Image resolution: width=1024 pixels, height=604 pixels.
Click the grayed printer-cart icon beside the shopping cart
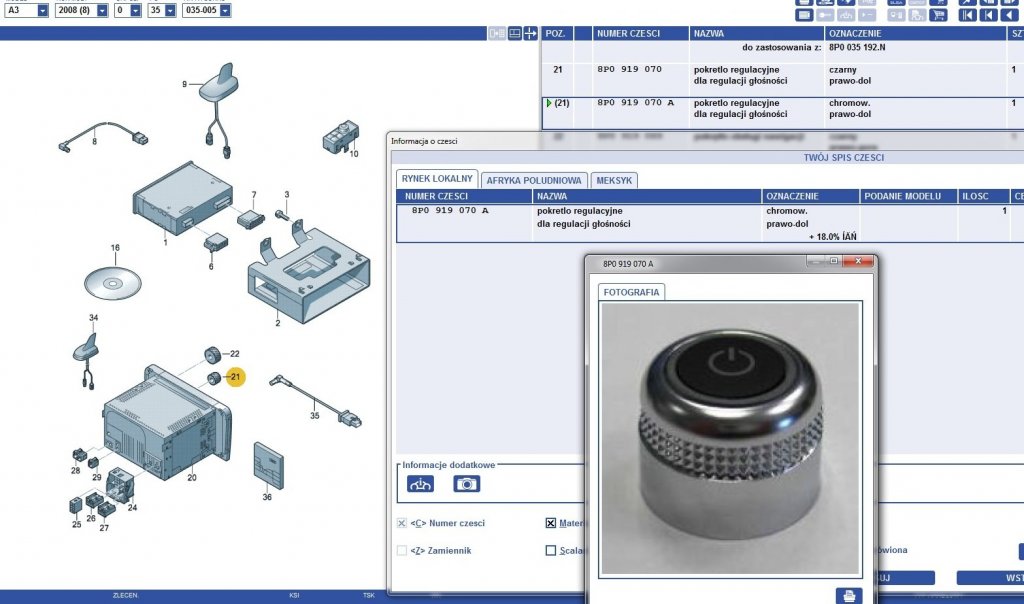(918, 14)
